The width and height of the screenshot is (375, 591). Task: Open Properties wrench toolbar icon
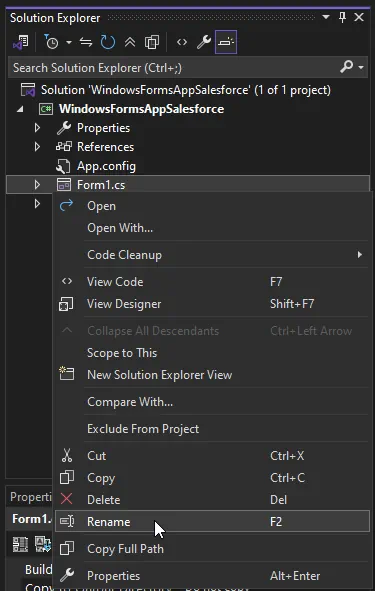tap(204, 42)
